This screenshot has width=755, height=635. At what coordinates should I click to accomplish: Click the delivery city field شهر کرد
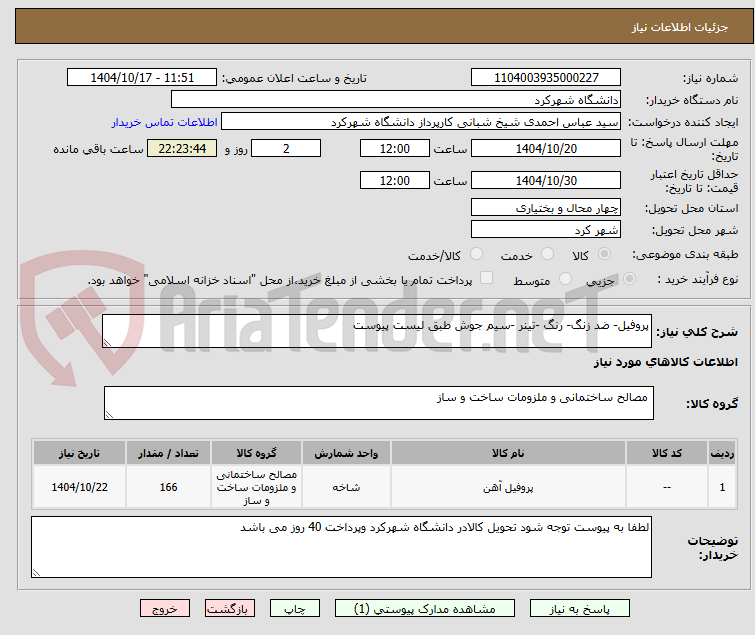tap(546, 230)
